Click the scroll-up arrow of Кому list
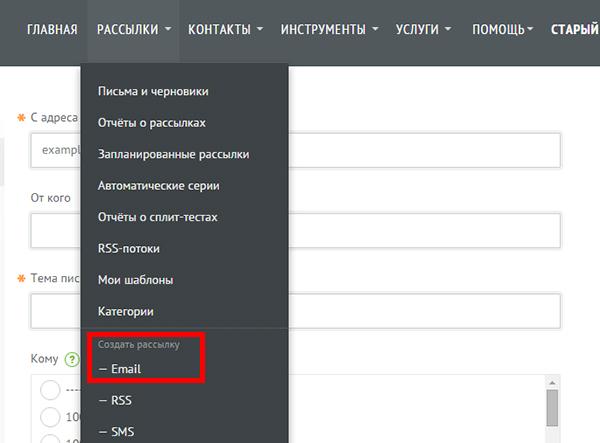Screen dimensions: 600x443 click(x=552, y=383)
